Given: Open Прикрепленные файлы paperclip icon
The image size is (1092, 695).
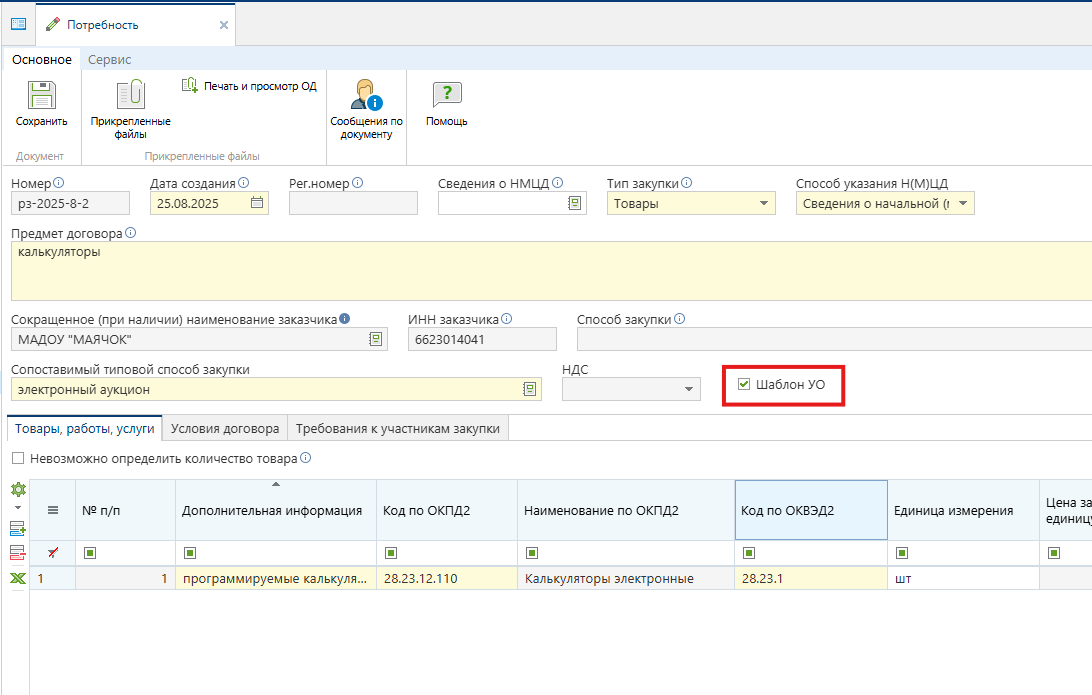Looking at the screenshot, I should pos(130,95).
